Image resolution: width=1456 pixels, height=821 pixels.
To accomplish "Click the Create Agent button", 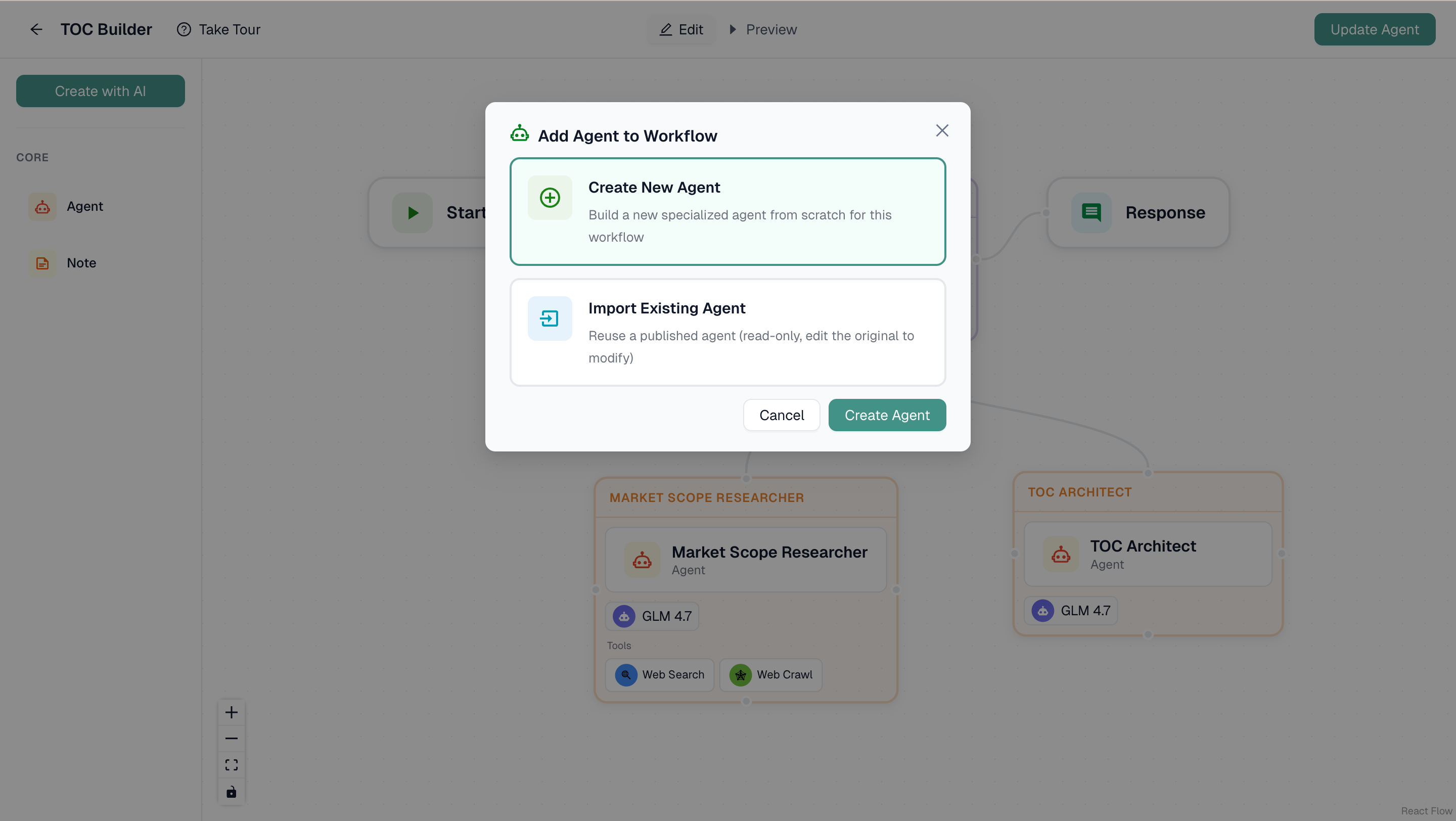I will [886, 415].
